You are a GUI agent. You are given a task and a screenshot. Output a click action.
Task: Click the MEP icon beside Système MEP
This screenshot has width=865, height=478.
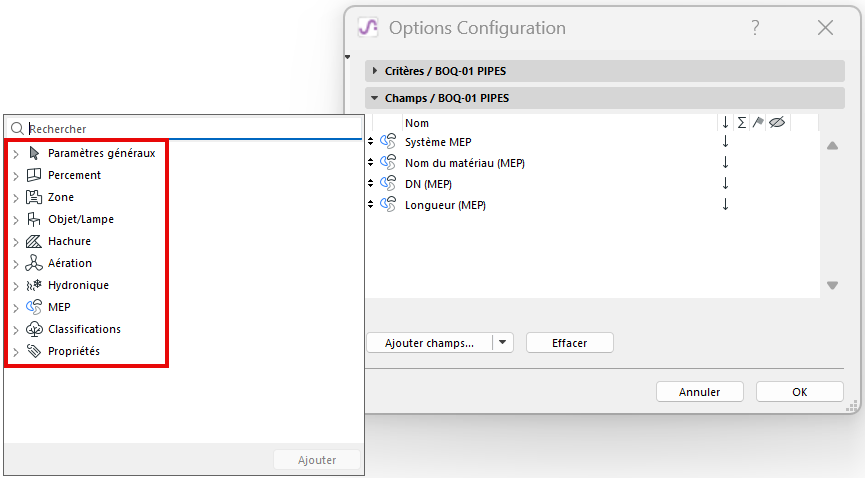click(388, 142)
